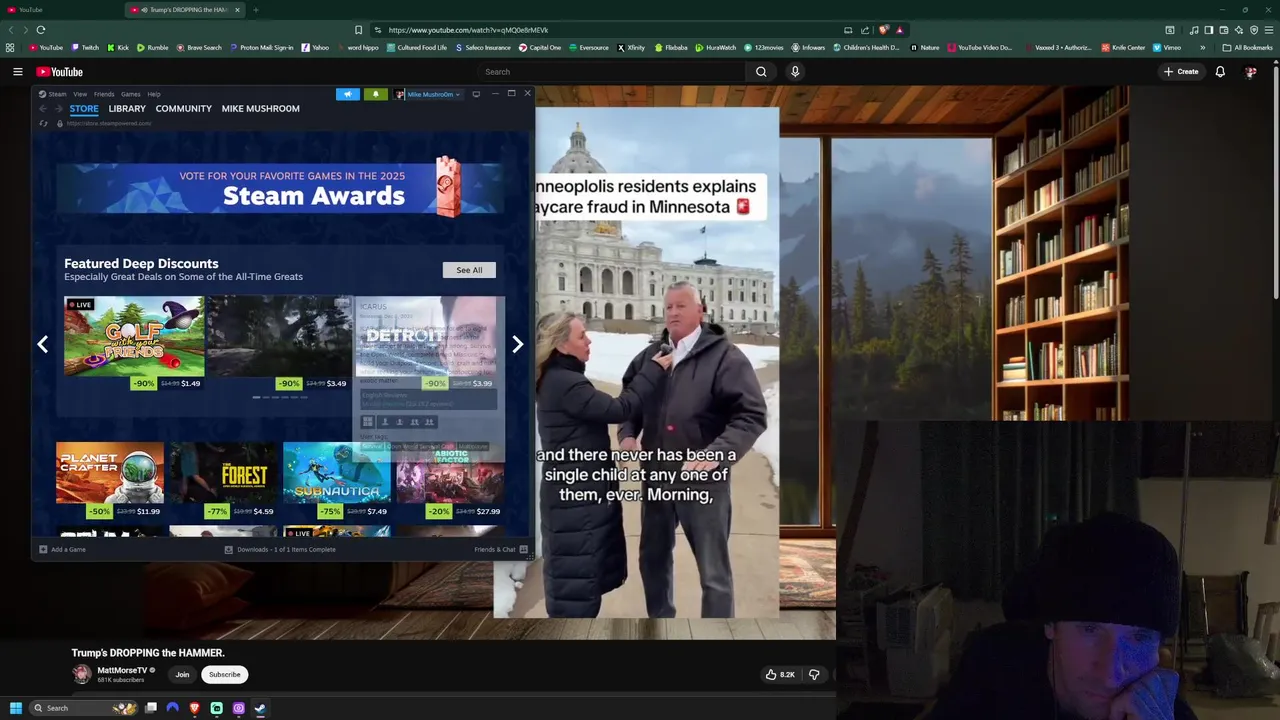Show next deals with right carousel arrow
The width and height of the screenshot is (1280, 720).
[517, 344]
